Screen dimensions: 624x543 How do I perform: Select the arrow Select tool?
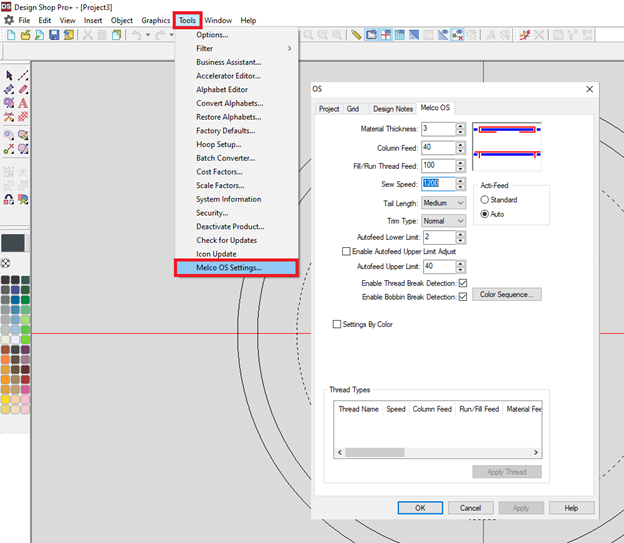tap(9, 76)
